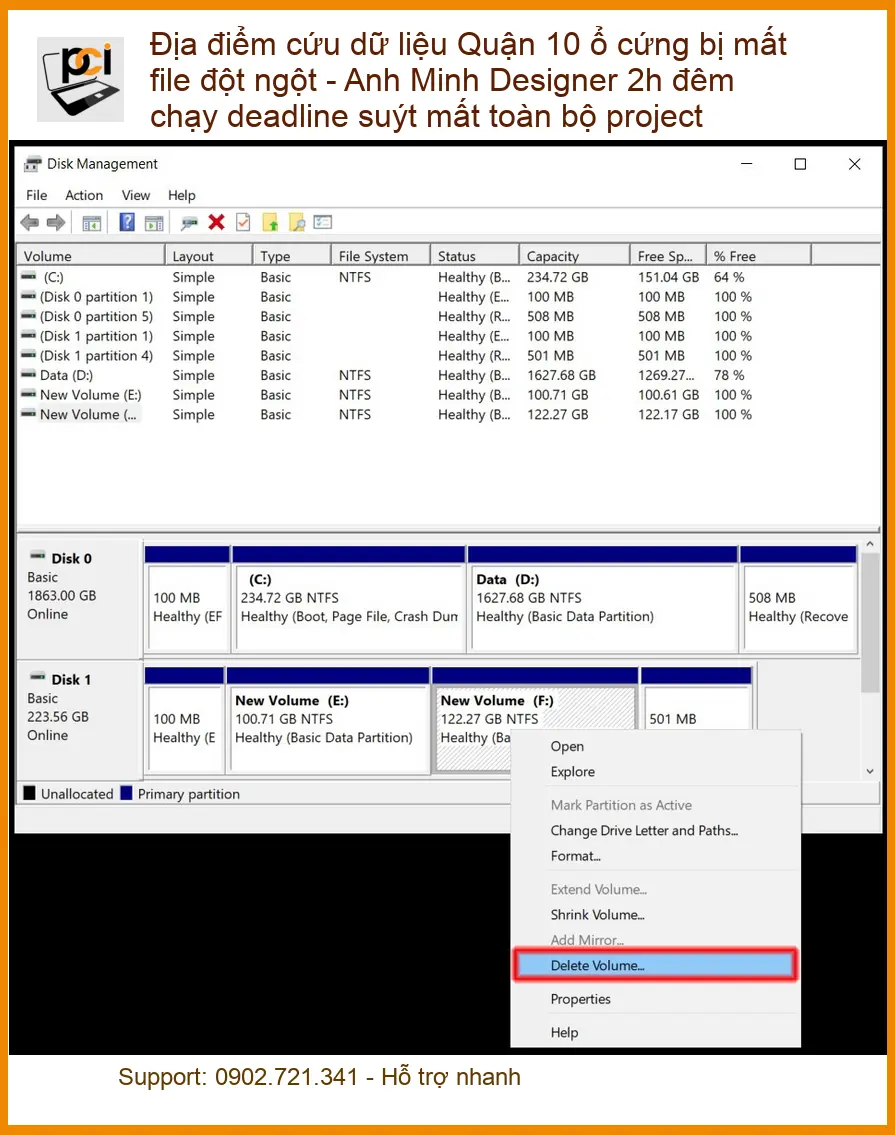Screen dimensions: 895x1135
Task: Click the blue Primary partition legend swatch
Action: pyautogui.click(x=126, y=793)
